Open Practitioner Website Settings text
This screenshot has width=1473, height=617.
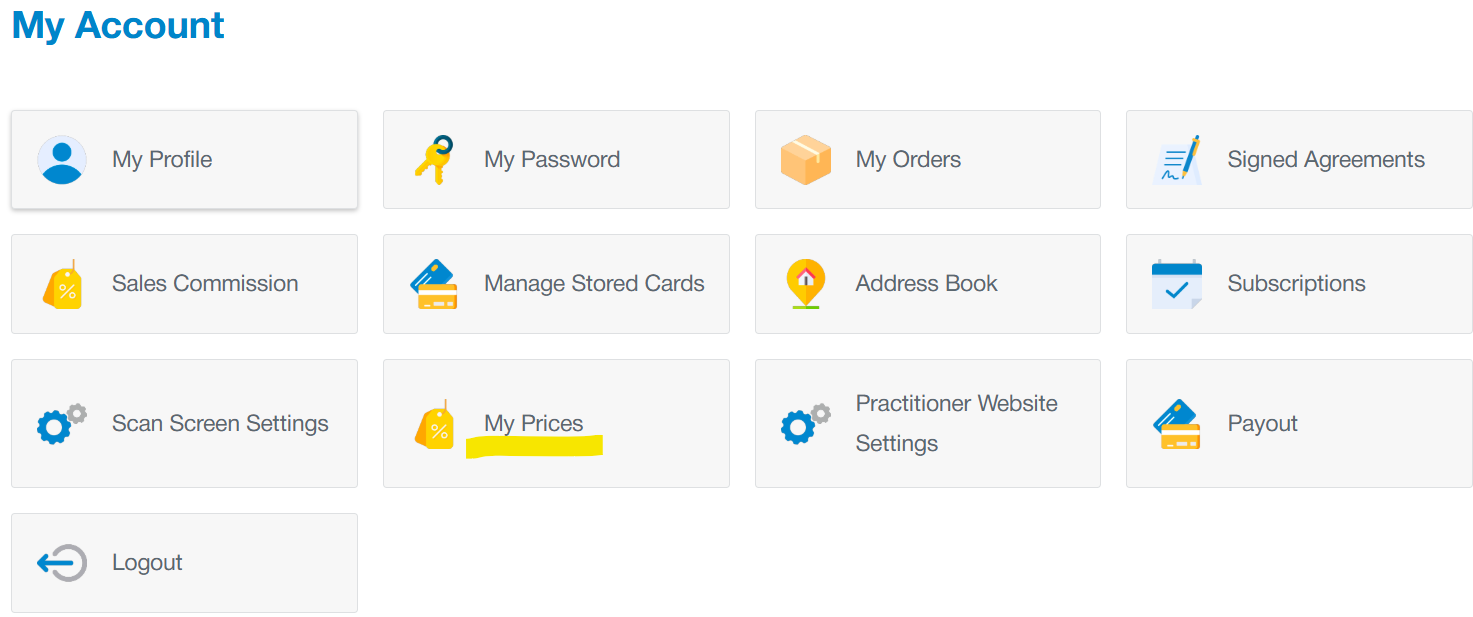(x=956, y=424)
